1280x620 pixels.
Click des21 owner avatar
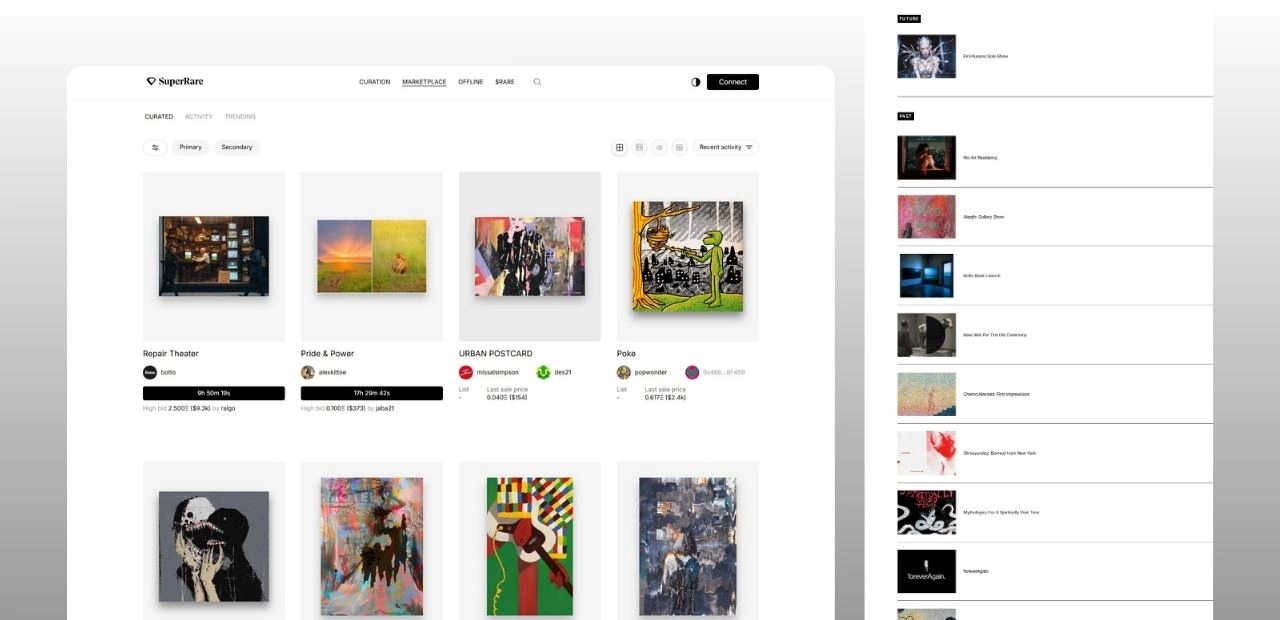pyautogui.click(x=543, y=372)
